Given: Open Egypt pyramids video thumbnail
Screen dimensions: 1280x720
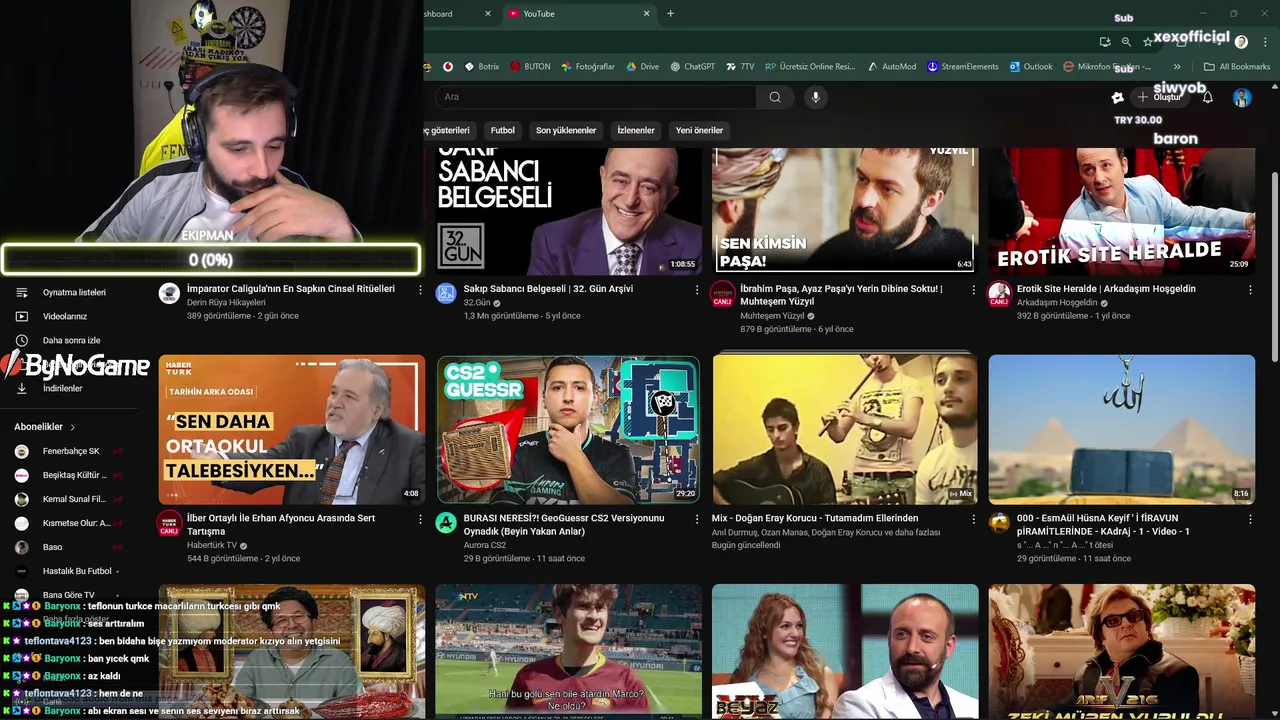Looking at the screenshot, I should pyautogui.click(x=1122, y=429).
